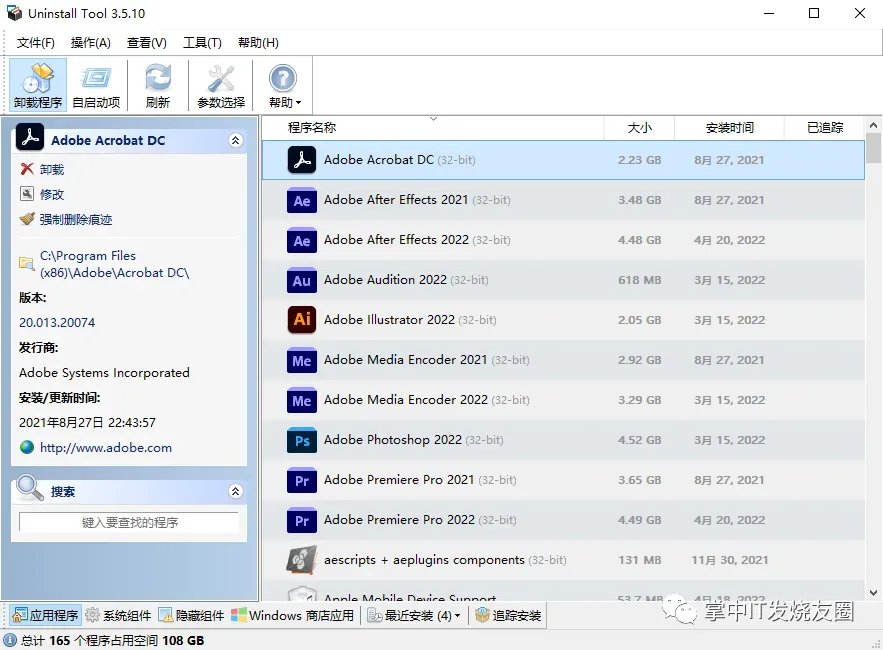Click 强制删除痕迹 force removal action
The width and height of the screenshot is (883, 650).
[75, 219]
